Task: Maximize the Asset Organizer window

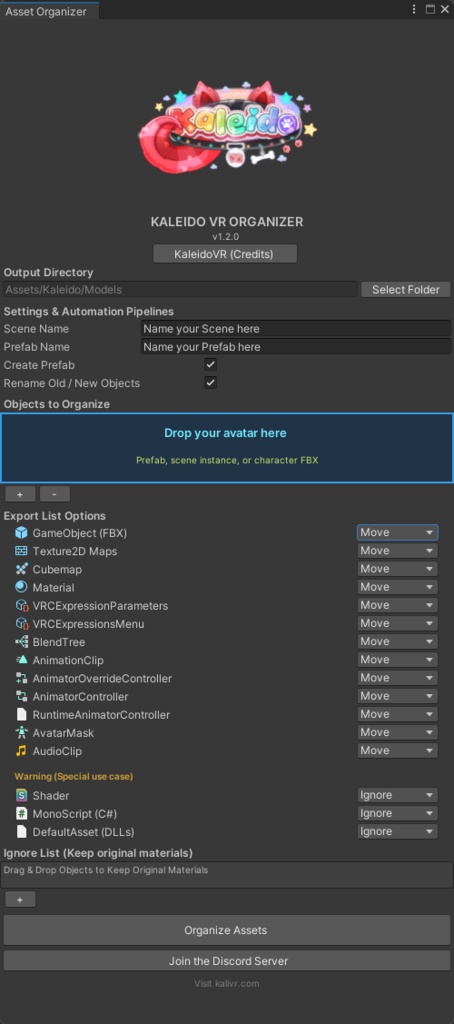Action: pyautogui.click(x=430, y=9)
